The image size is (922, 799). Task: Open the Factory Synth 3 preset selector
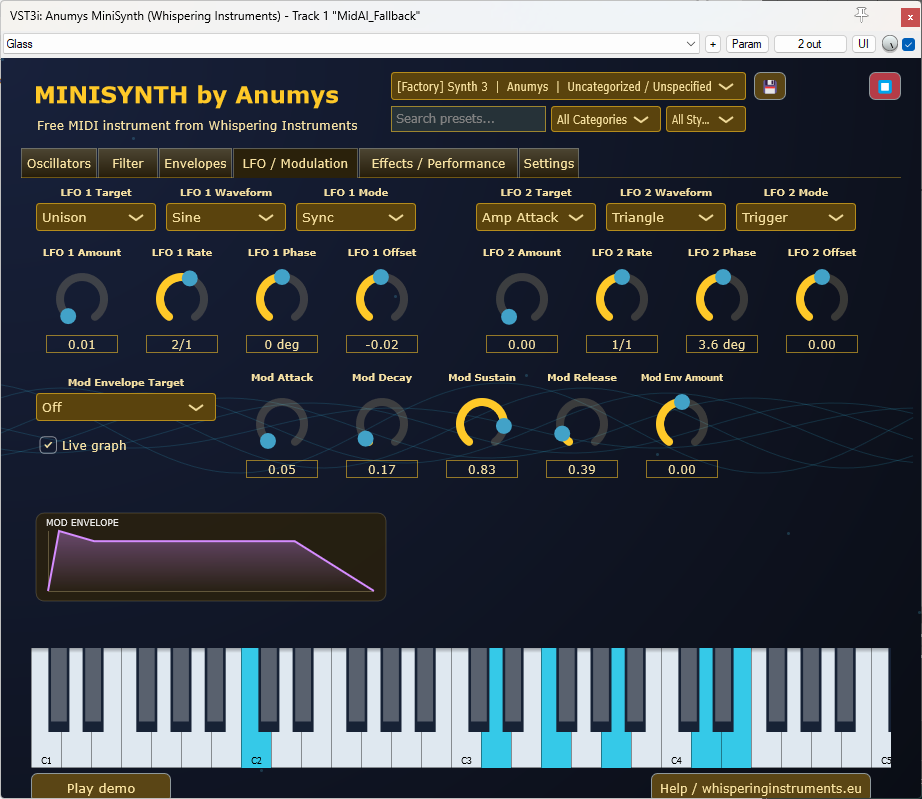pos(568,86)
